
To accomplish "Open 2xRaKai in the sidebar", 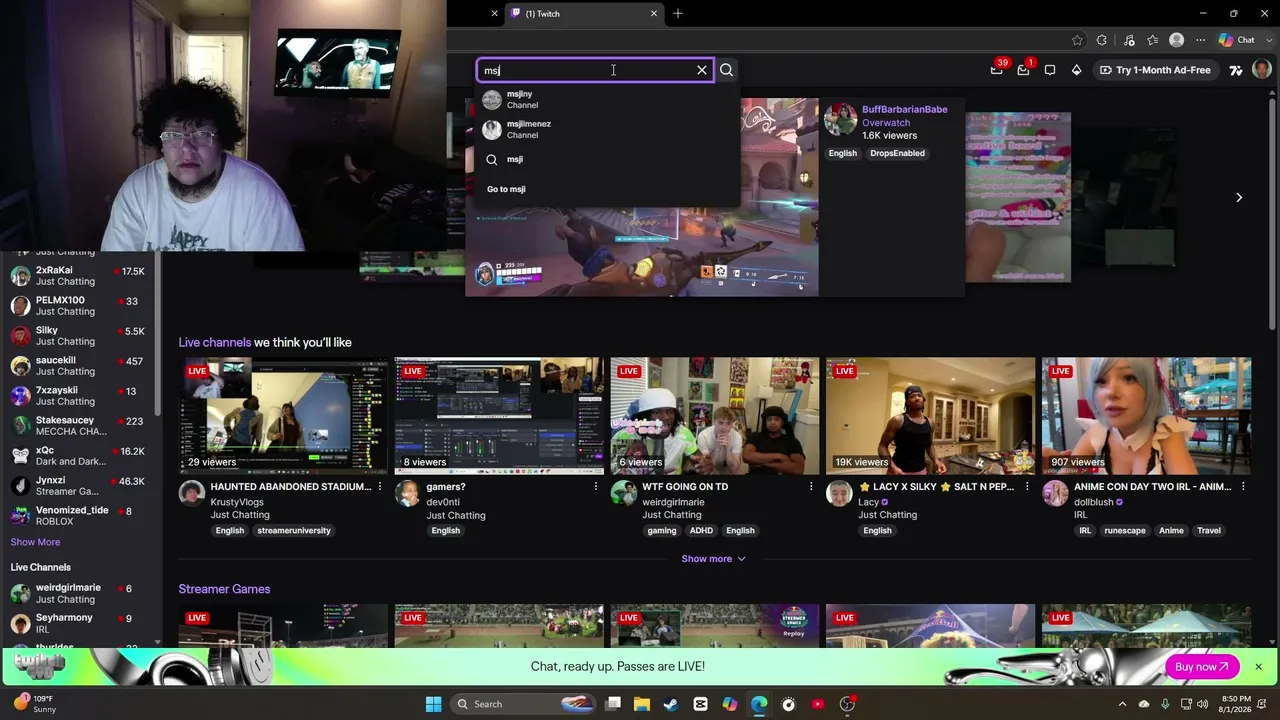I will (78, 275).
